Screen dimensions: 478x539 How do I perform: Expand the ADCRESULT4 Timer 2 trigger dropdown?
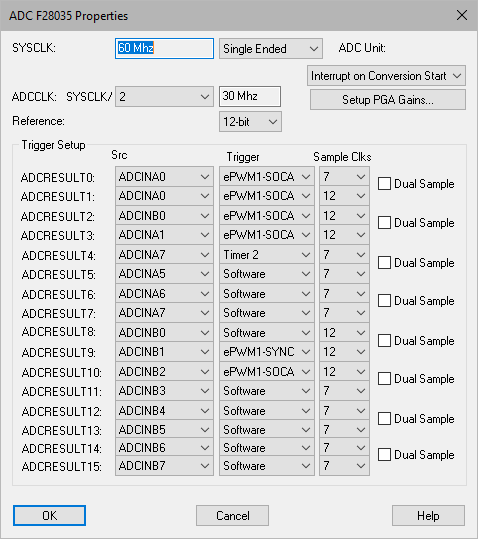click(x=267, y=255)
